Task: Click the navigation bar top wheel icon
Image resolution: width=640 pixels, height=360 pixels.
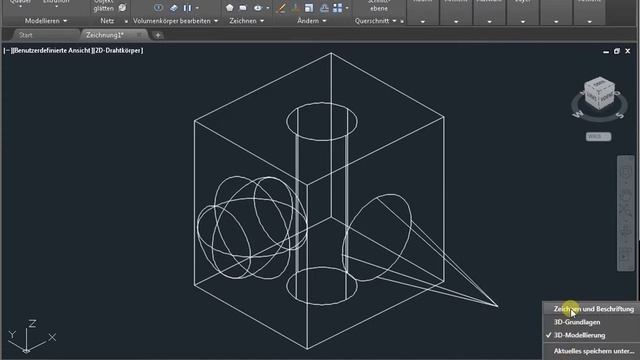Action: tap(625, 172)
